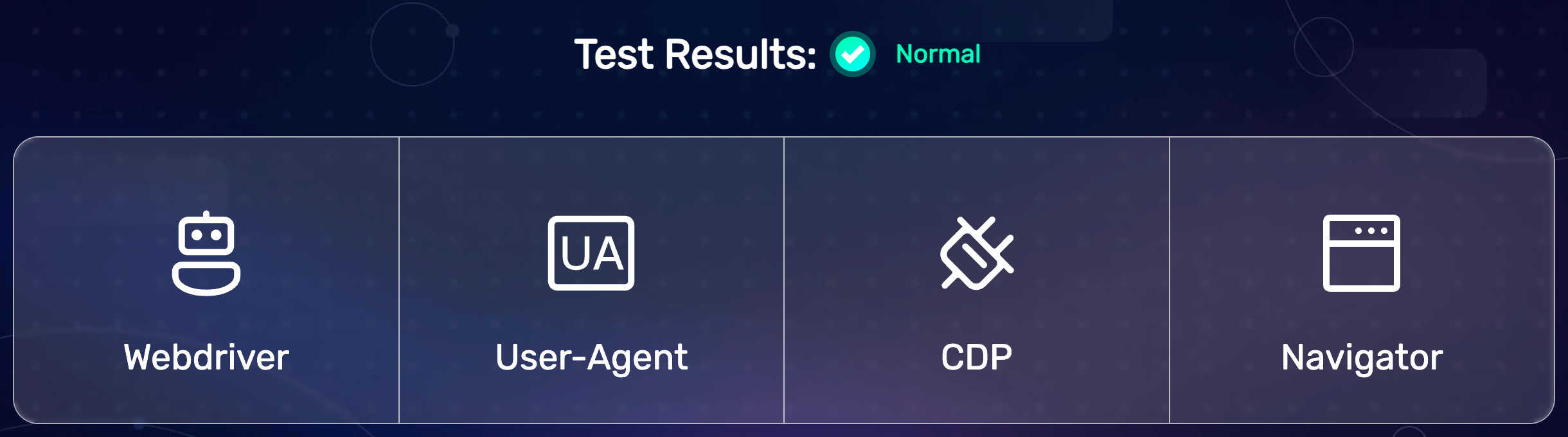Click the Navigator card panel area

pyautogui.click(x=1362, y=280)
